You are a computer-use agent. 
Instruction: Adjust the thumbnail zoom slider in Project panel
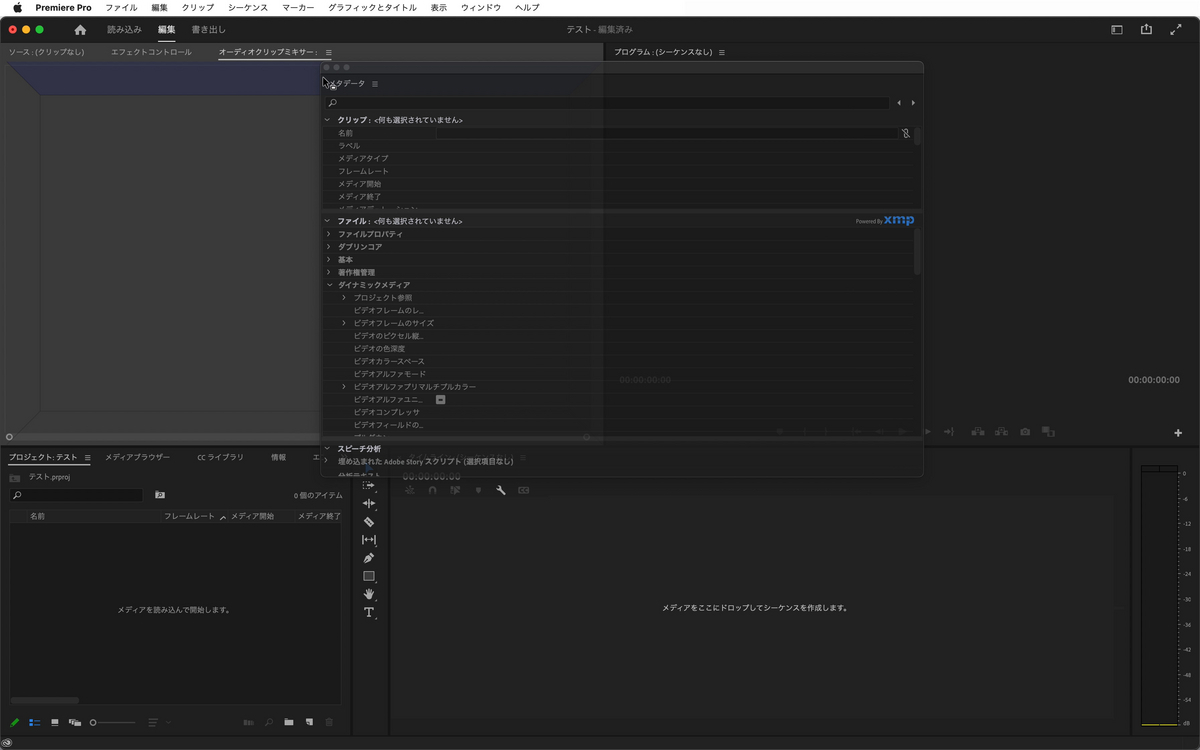click(112, 722)
